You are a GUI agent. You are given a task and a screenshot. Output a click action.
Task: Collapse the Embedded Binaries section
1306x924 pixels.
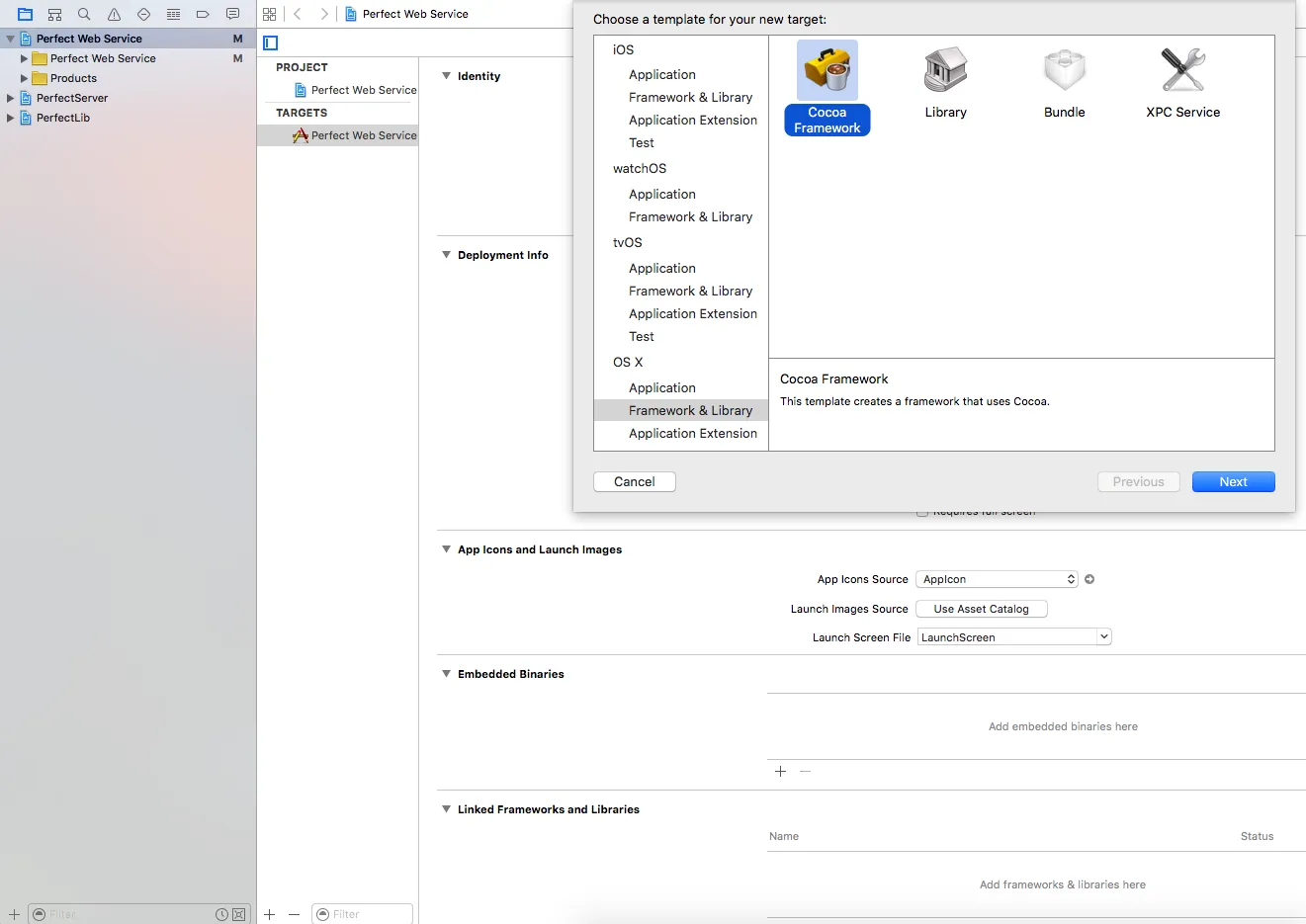click(x=446, y=674)
